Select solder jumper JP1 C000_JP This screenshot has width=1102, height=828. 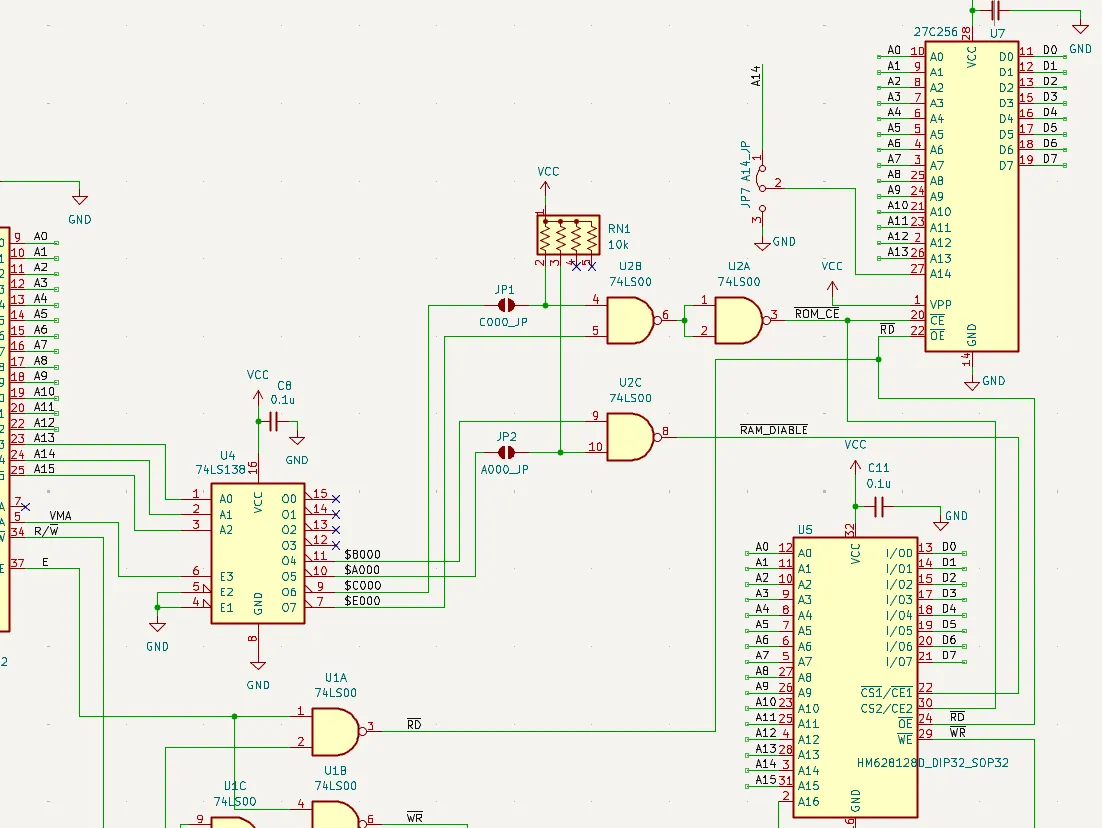tap(506, 305)
